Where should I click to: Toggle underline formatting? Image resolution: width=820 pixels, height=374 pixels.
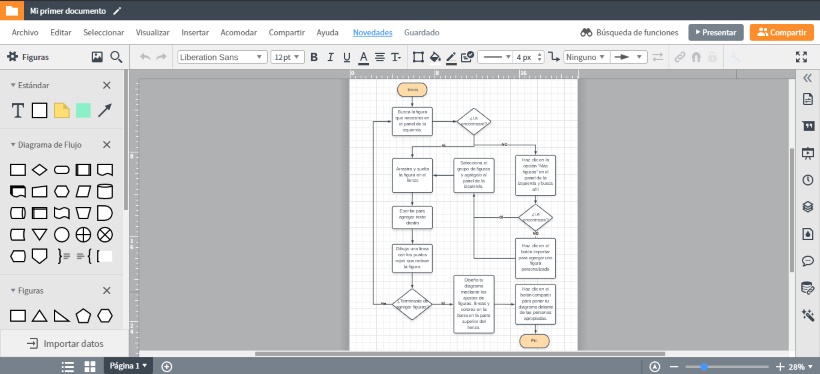[x=347, y=57]
